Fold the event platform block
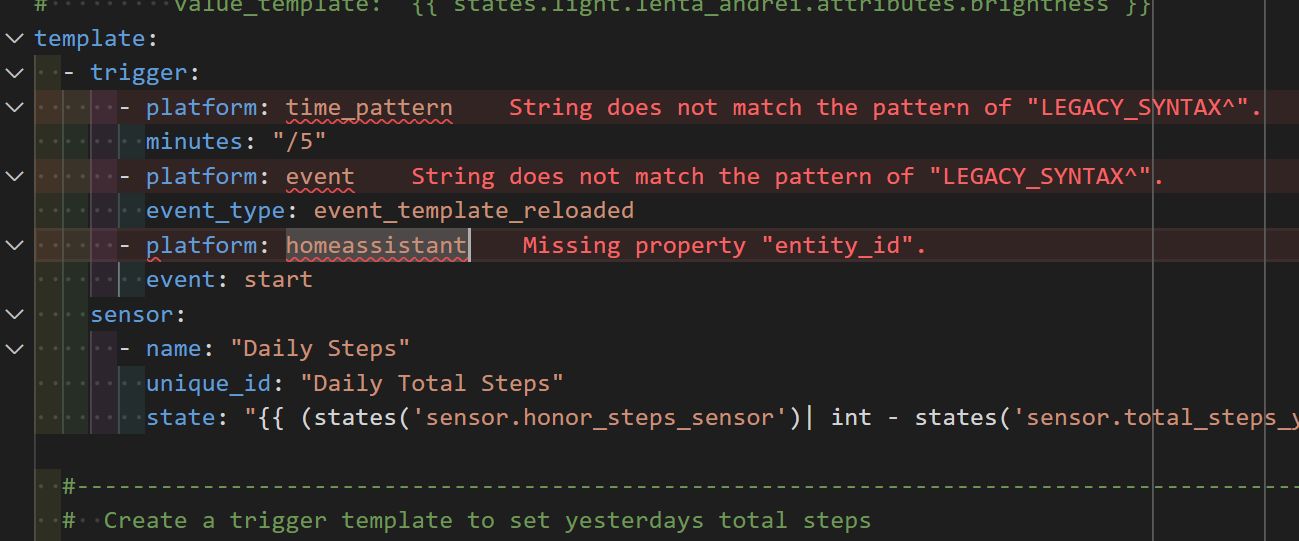Viewport: 1299px width, 541px height. [13, 177]
